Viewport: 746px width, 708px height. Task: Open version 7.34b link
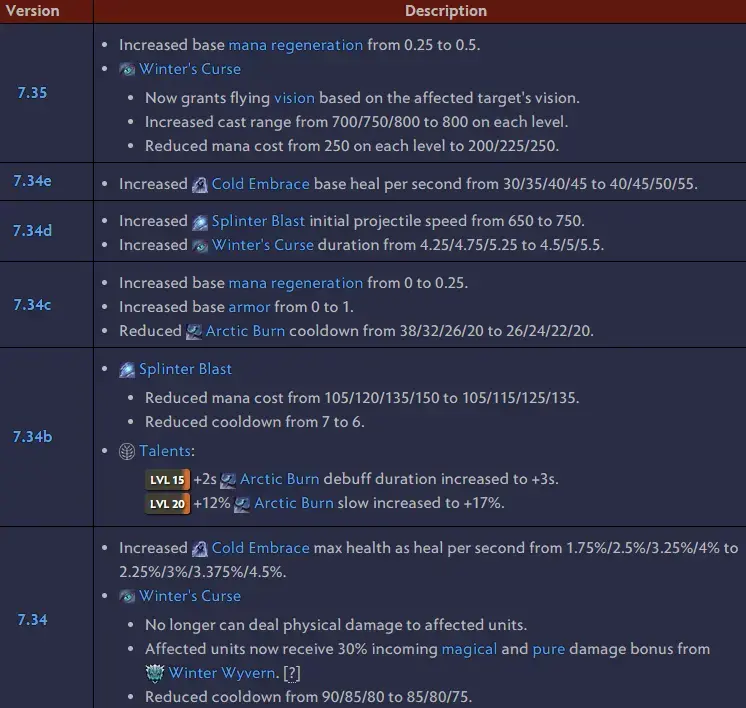tap(32, 436)
